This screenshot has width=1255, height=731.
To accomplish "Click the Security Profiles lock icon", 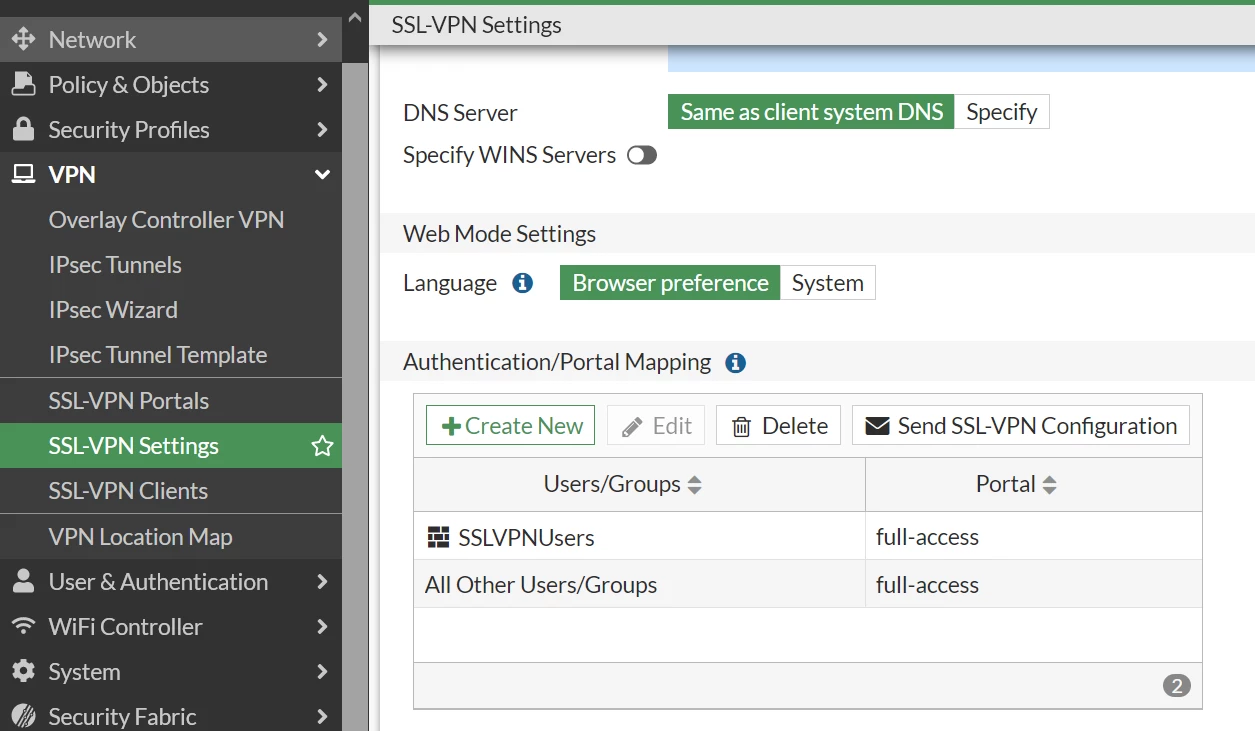I will tap(23, 130).
